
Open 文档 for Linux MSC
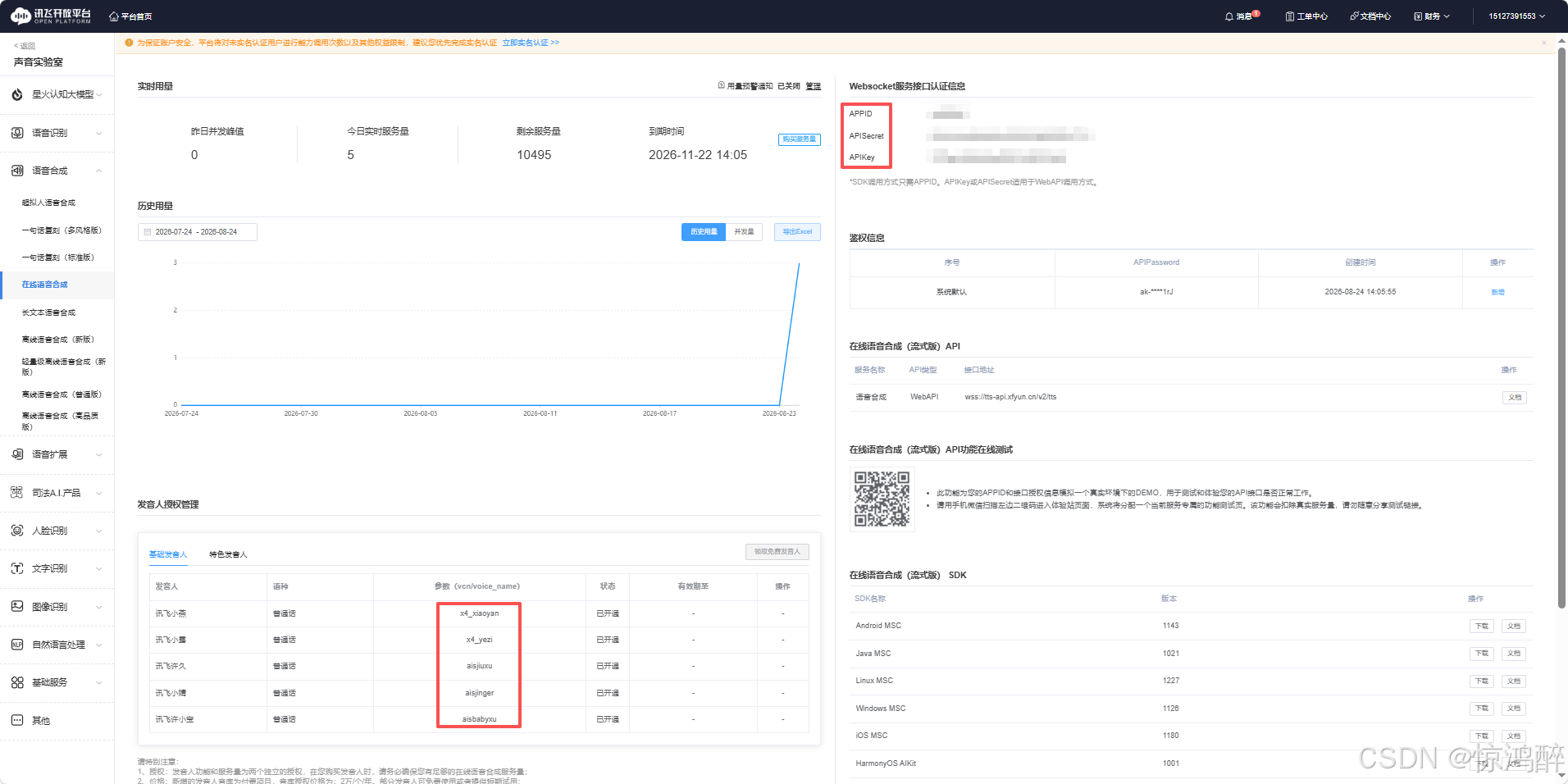(x=1514, y=681)
